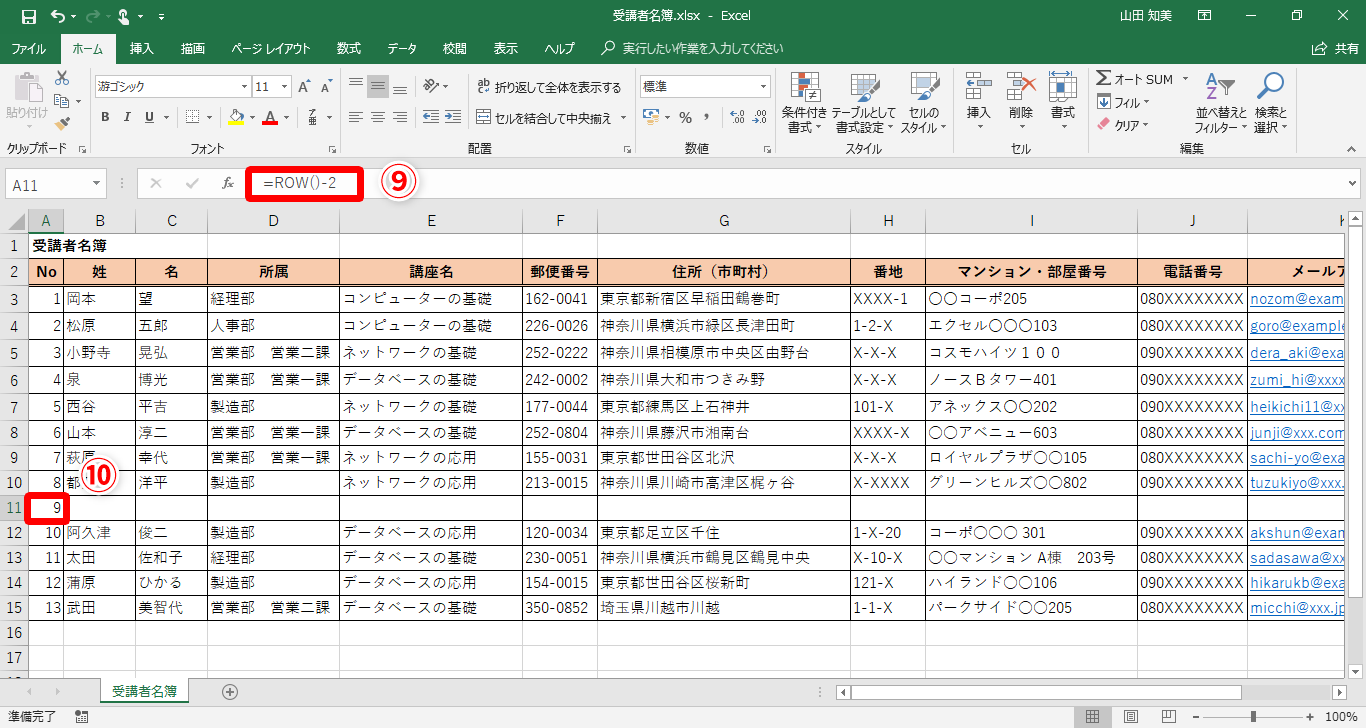Click the Cut scissors icon
Viewport: 1366px width, 728px height.
(62, 78)
